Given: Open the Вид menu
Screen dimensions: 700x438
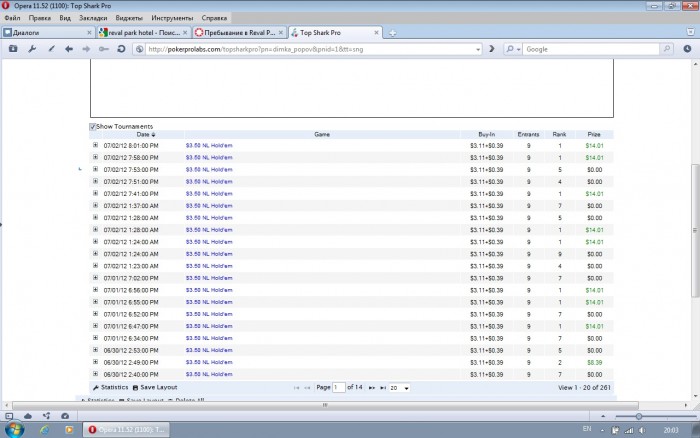Looking at the screenshot, I should pyautogui.click(x=65, y=18).
